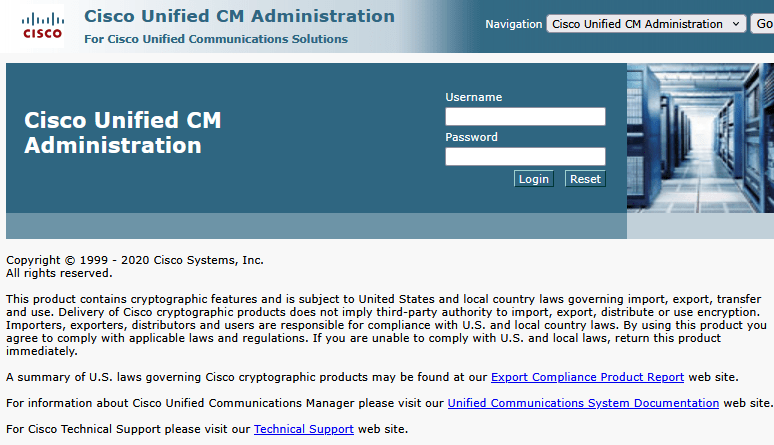Screen dimensions: 774x445
Task: Select the 'For Cisco Unified Communications Solutions' subtitle
Action: point(216,39)
